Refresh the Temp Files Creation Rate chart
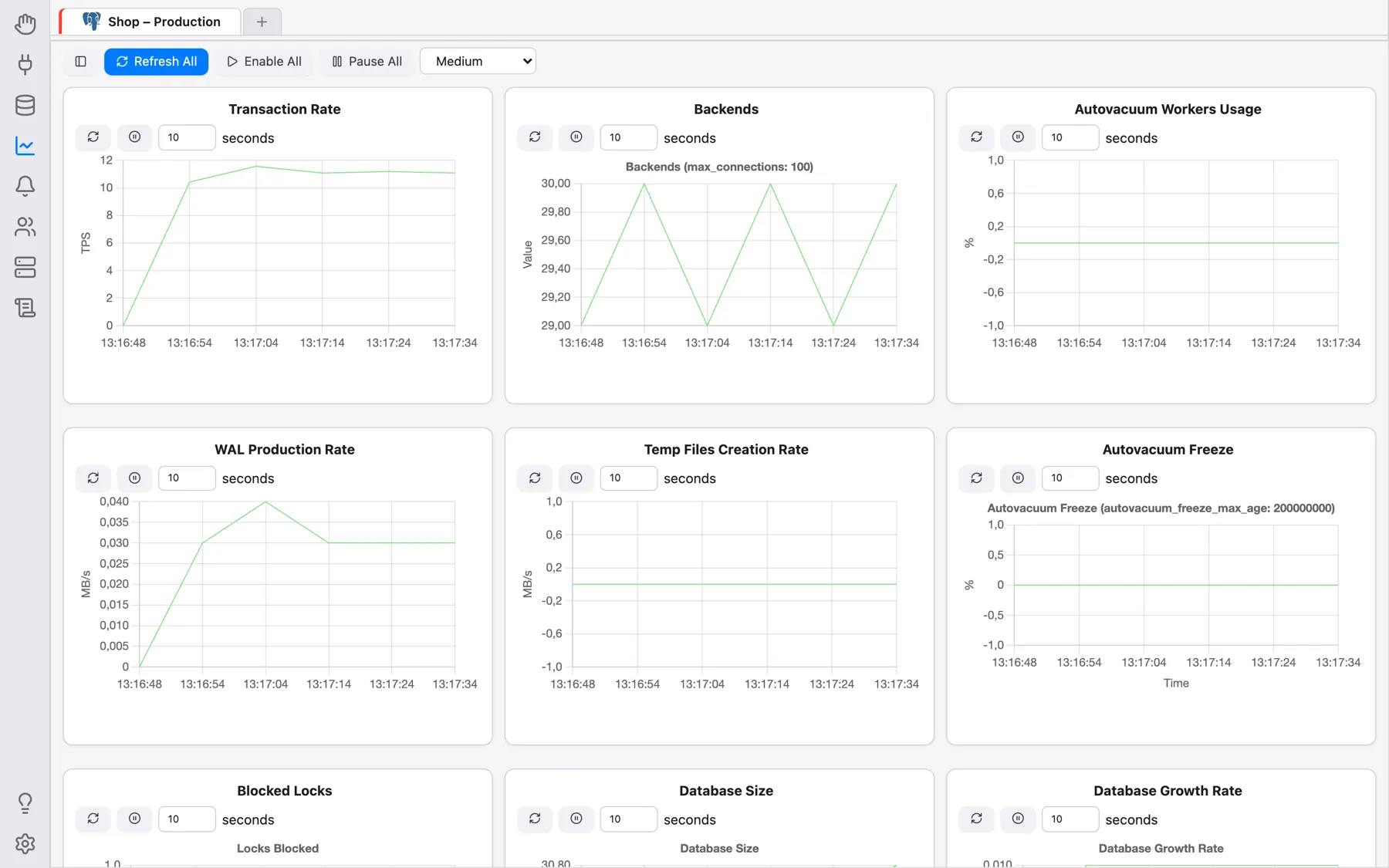1389x868 pixels. coord(535,478)
